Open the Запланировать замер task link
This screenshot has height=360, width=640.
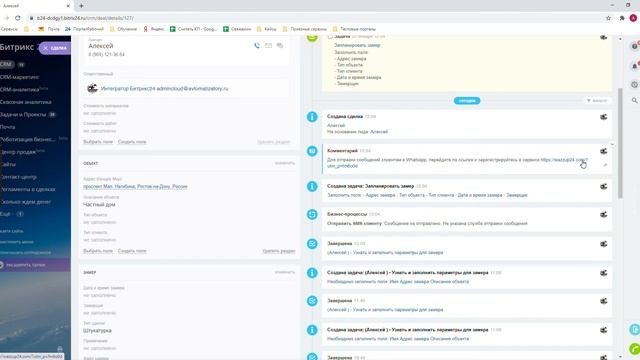pos(357,45)
